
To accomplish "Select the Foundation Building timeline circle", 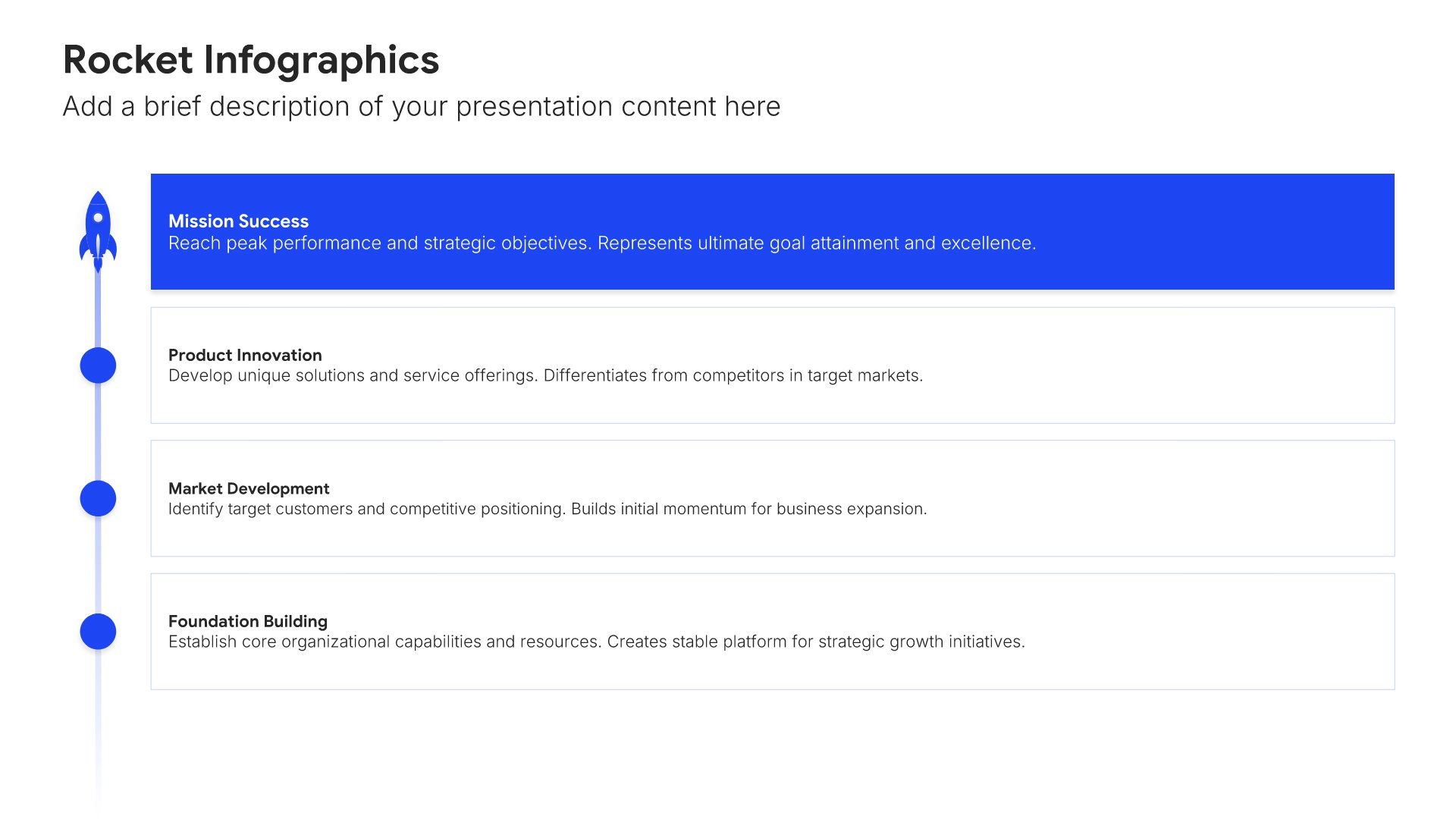I will click(98, 632).
